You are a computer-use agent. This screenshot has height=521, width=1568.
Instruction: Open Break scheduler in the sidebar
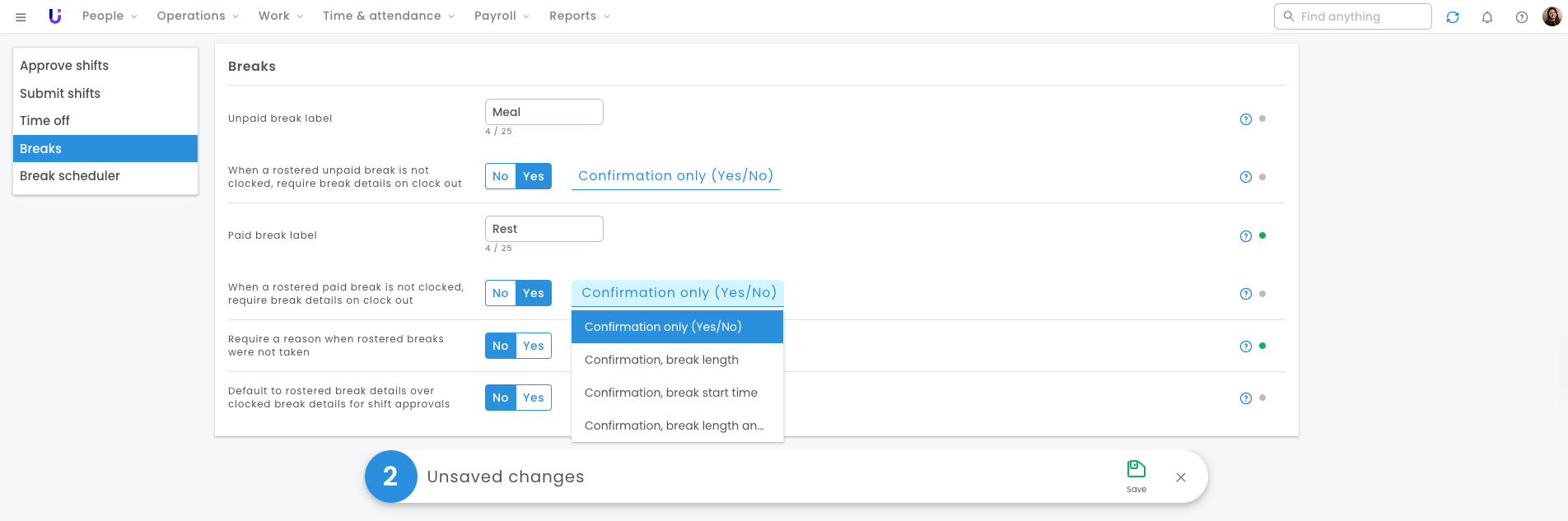tap(70, 176)
